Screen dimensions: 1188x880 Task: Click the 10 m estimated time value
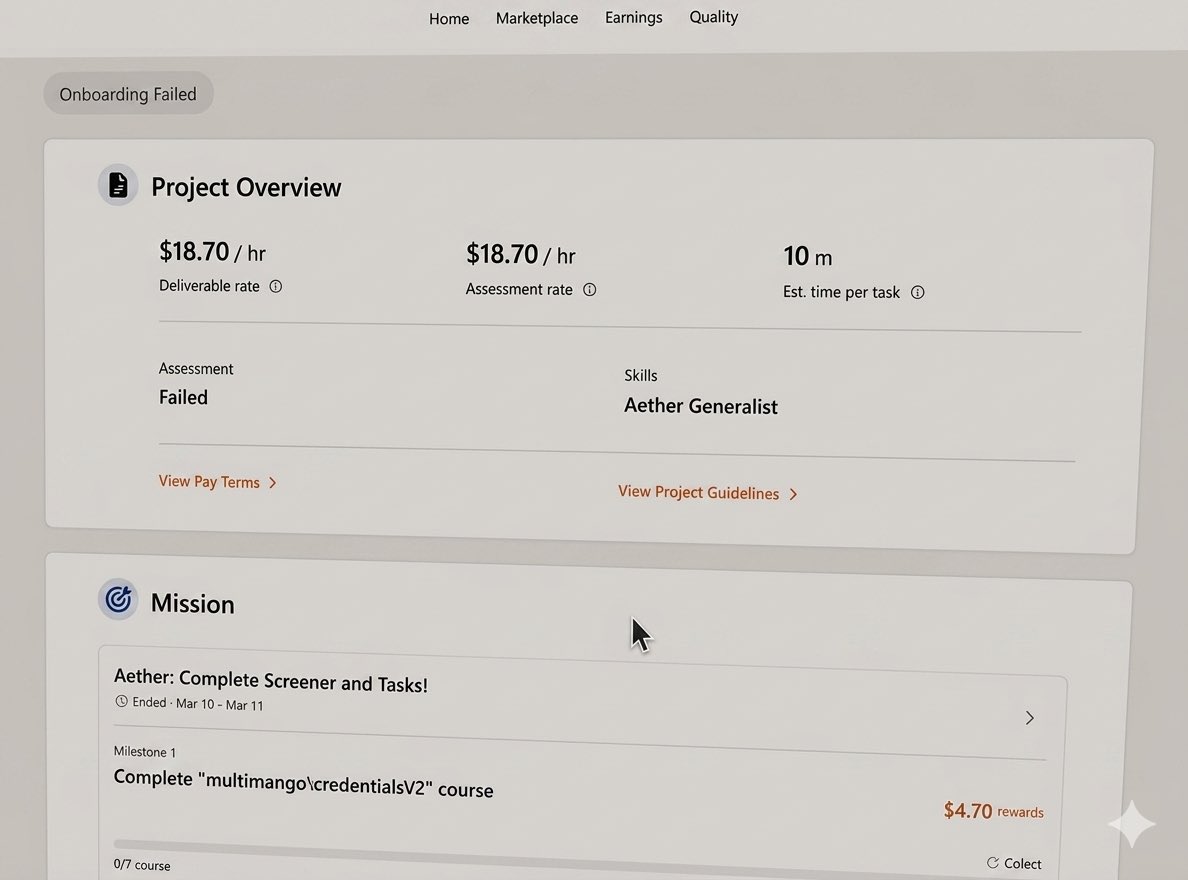[x=808, y=256]
